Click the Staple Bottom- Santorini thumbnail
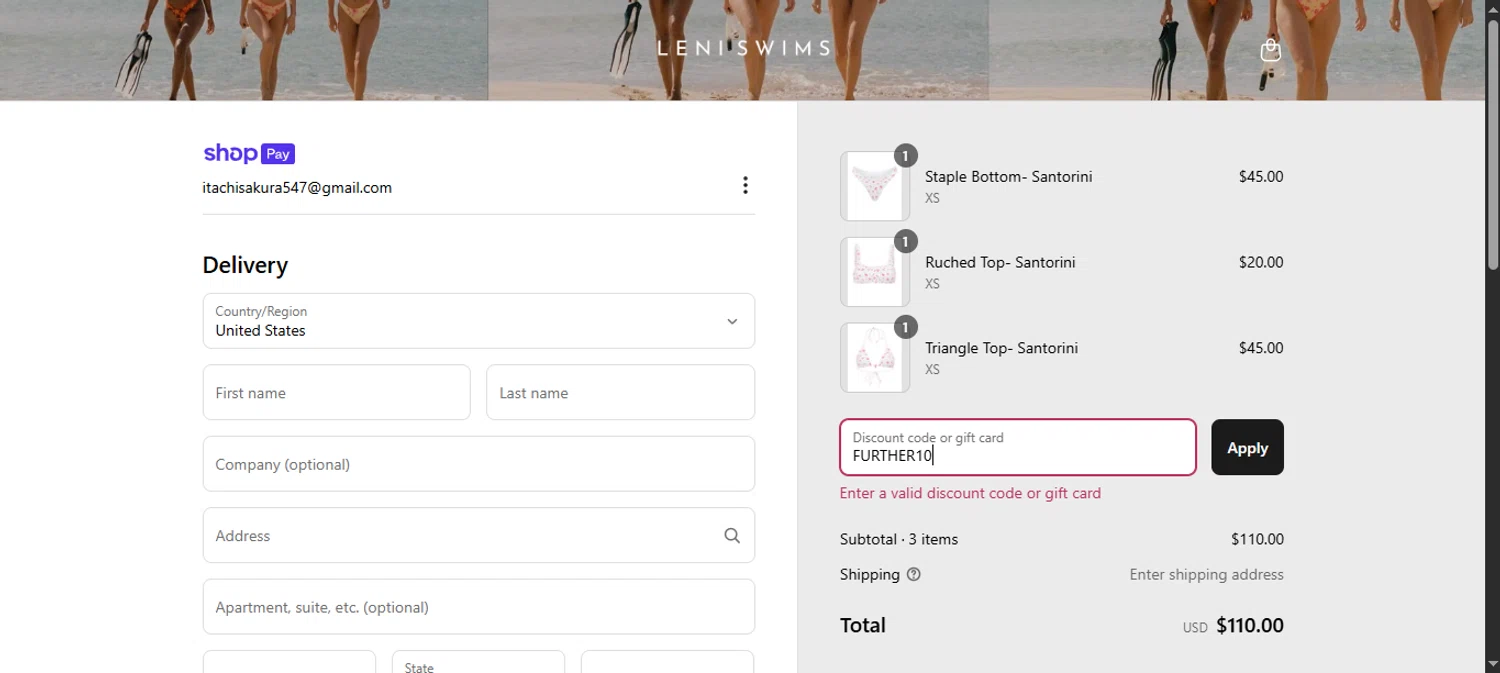The height and width of the screenshot is (673, 1500). (875, 186)
